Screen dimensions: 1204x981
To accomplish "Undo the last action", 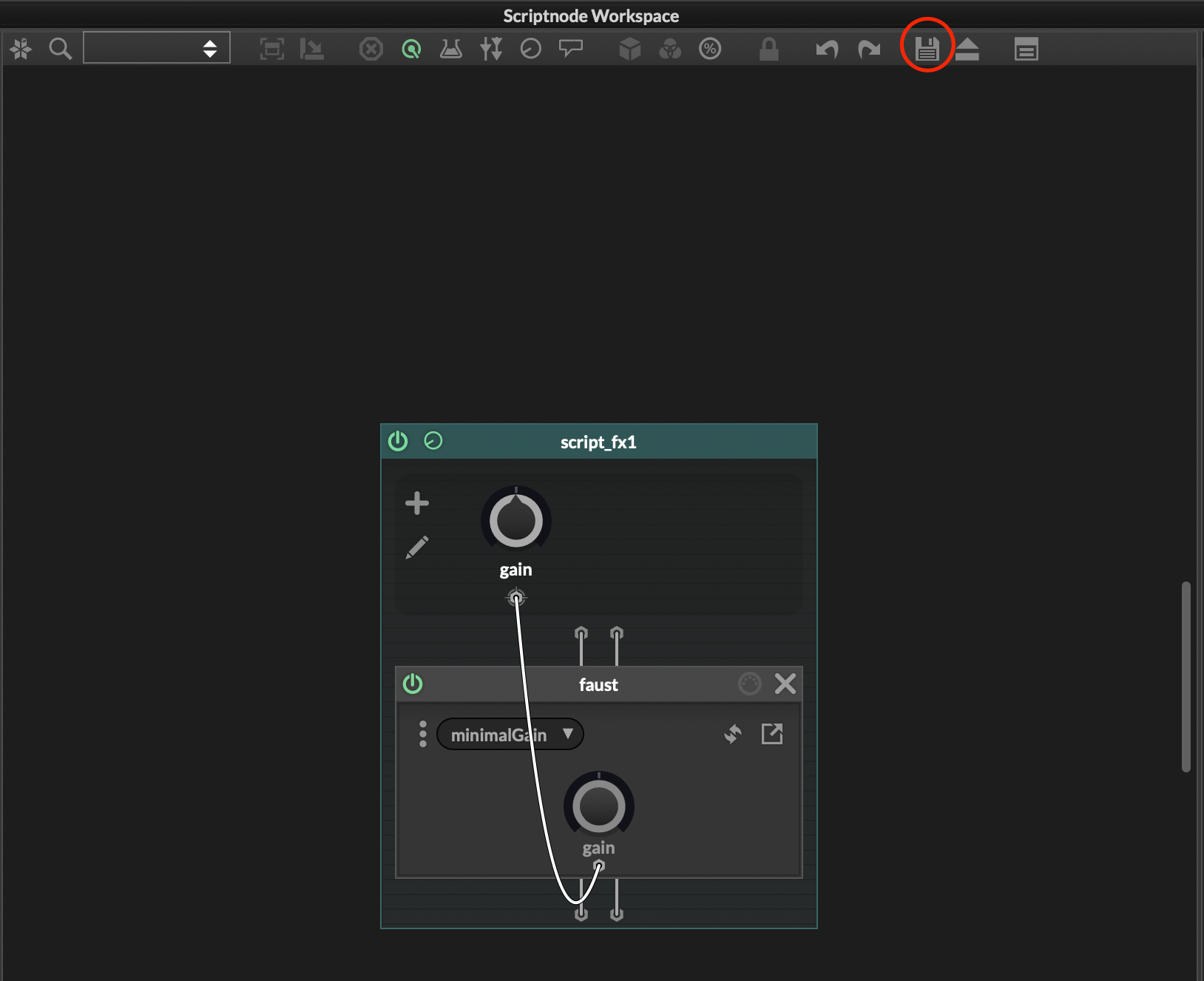I will (828, 50).
